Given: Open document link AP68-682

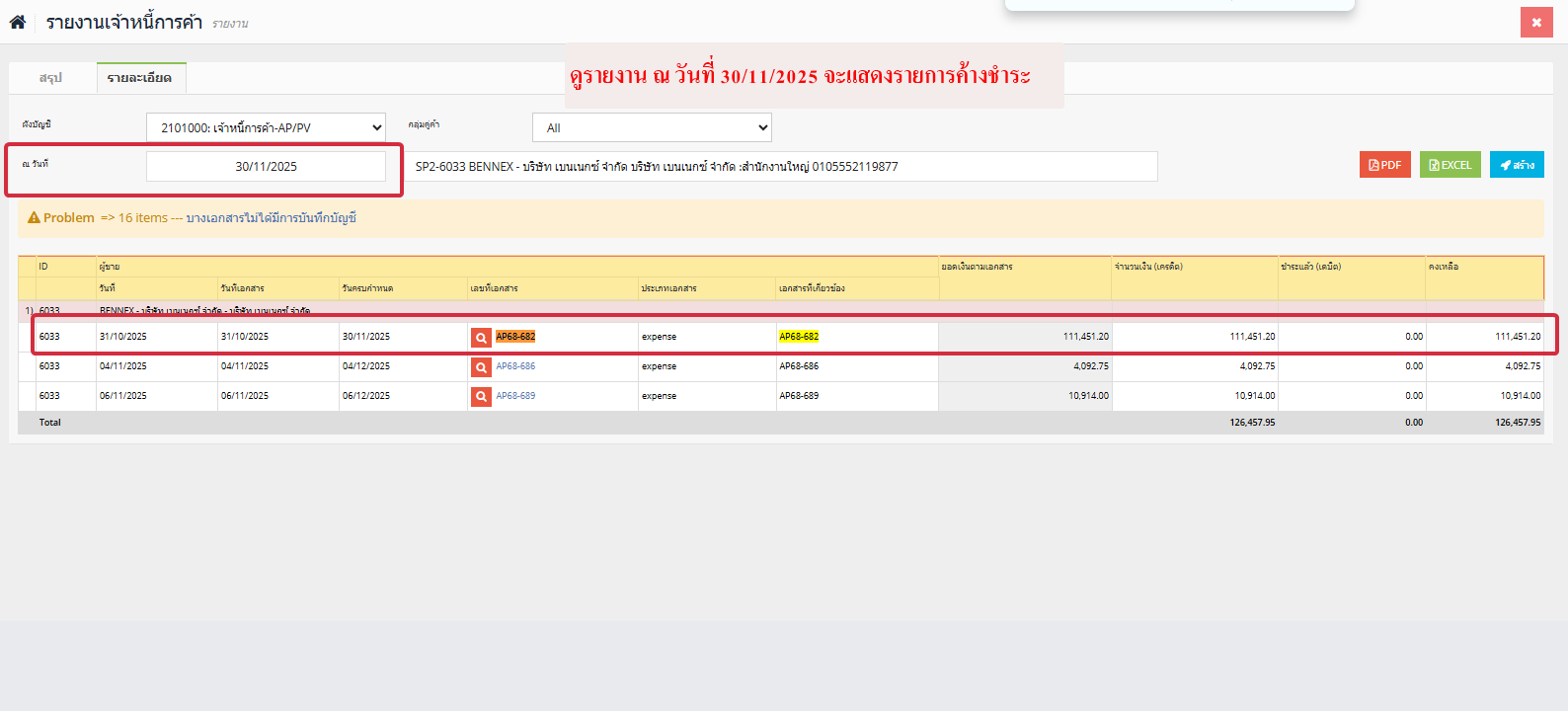Looking at the screenshot, I should click(x=515, y=337).
